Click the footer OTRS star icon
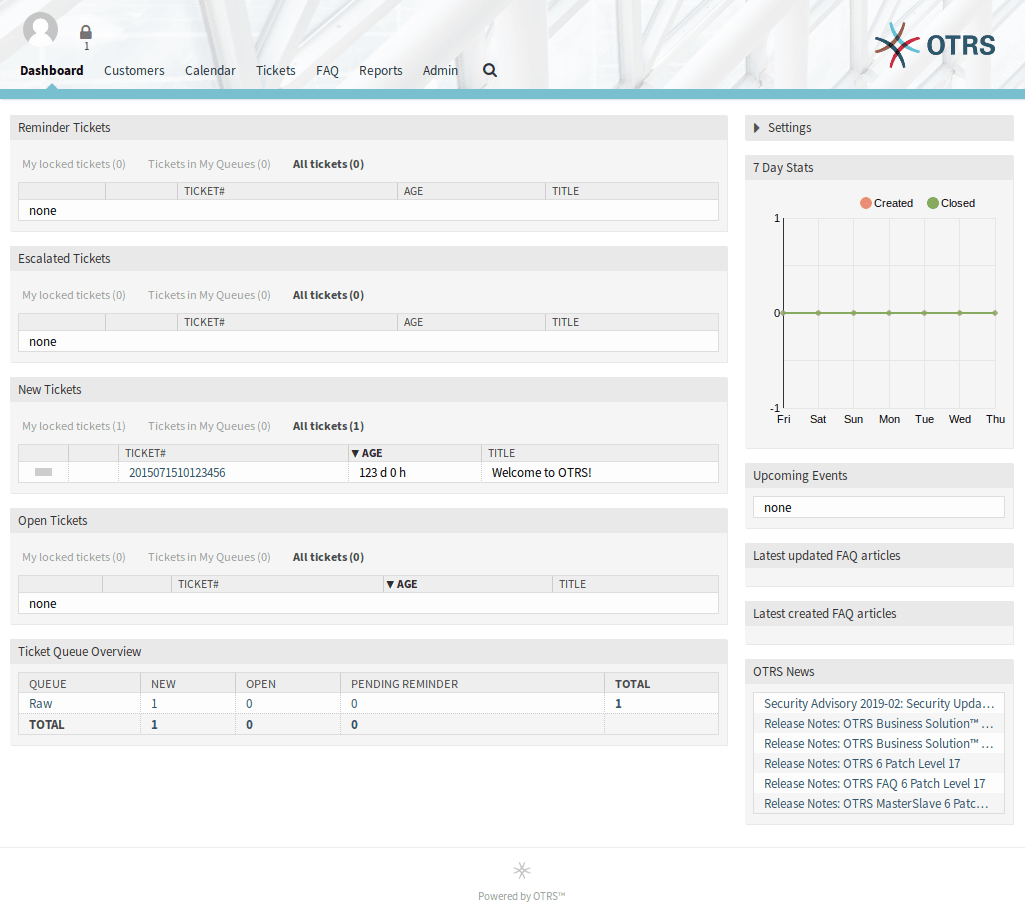This screenshot has width=1025, height=914. 521,870
